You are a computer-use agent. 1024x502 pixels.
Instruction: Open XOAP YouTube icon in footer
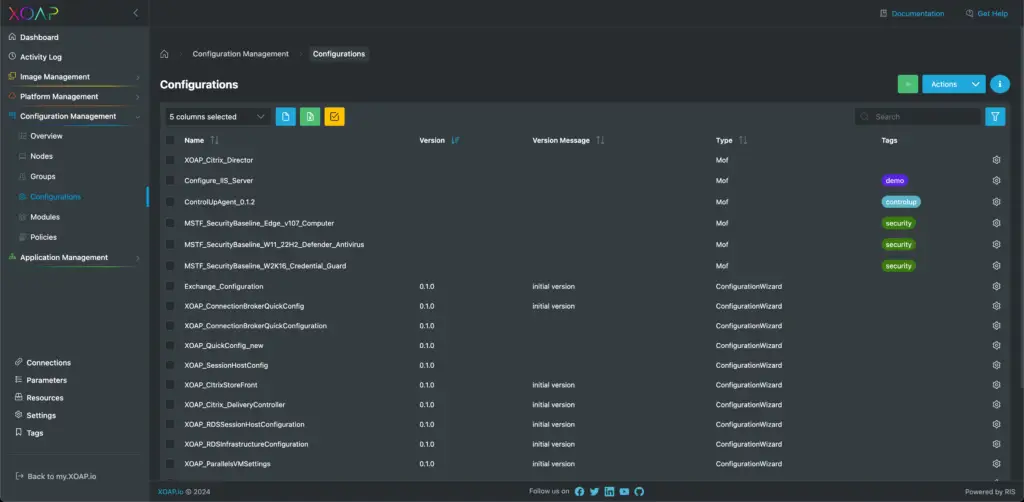tap(624, 492)
